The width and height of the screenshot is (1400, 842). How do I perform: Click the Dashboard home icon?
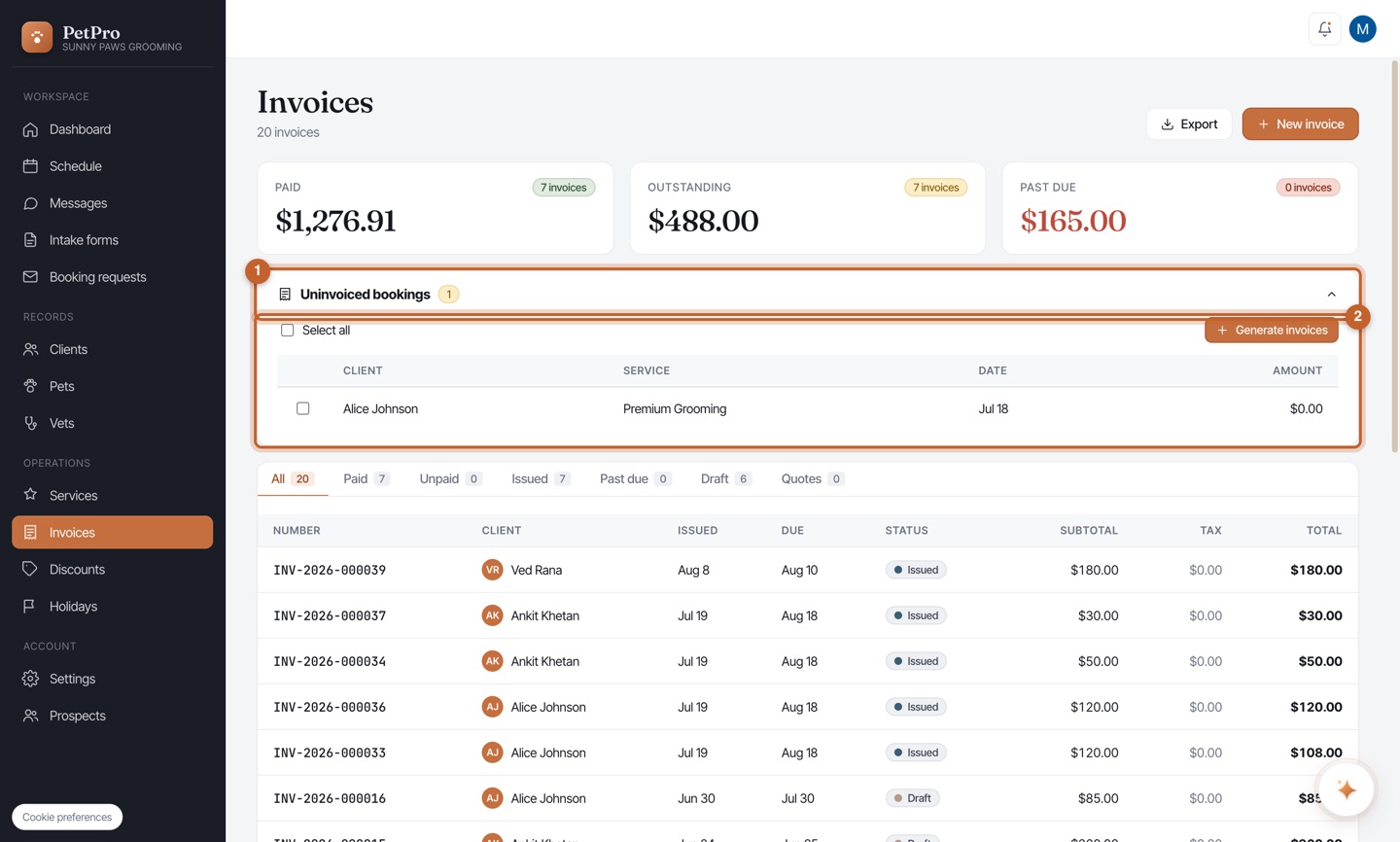[x=30, y=129]
